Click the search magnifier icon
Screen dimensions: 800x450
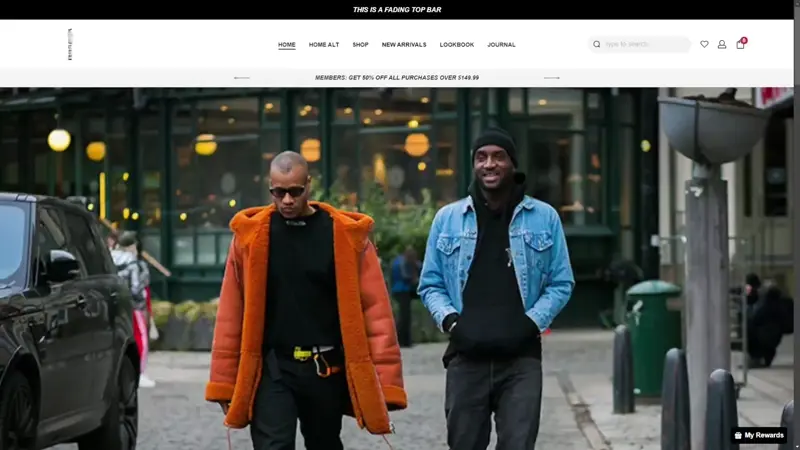(597, 44)
